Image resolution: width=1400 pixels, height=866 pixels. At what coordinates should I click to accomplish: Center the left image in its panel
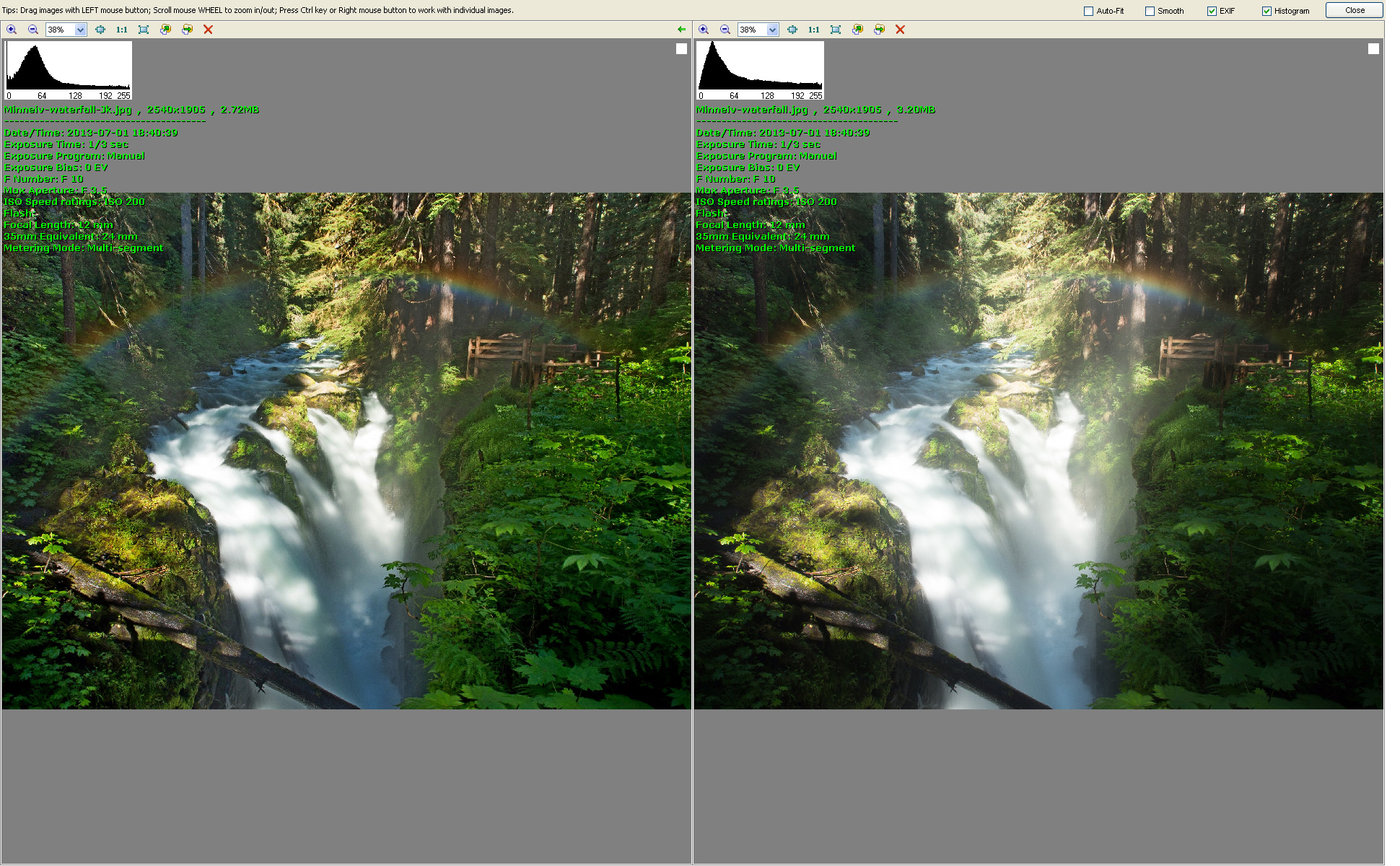coord(100,30)
